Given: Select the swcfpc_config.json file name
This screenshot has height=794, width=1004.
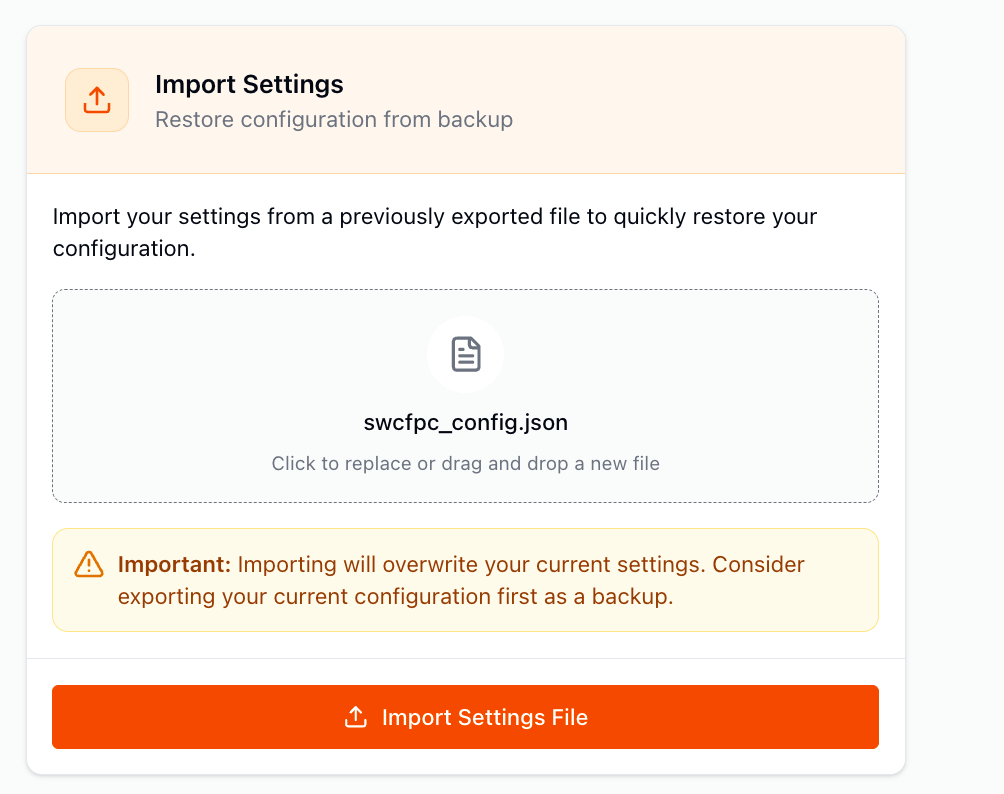Looking at the screenshot, I should [466, 422].
